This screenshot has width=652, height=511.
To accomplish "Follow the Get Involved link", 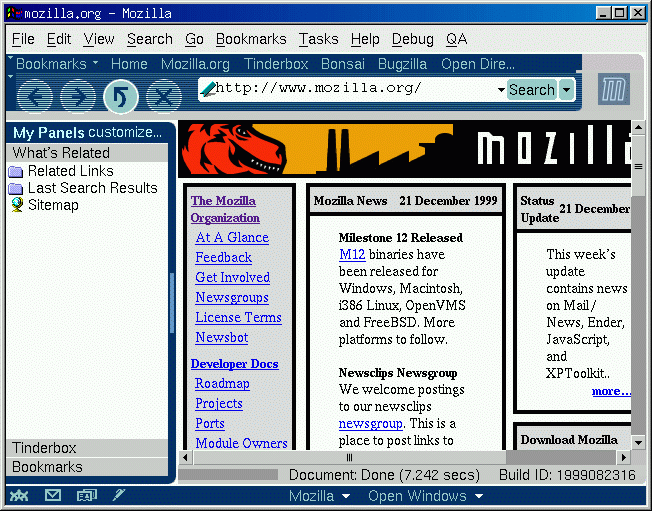I will pyautogui.click(x=232, y=277).
